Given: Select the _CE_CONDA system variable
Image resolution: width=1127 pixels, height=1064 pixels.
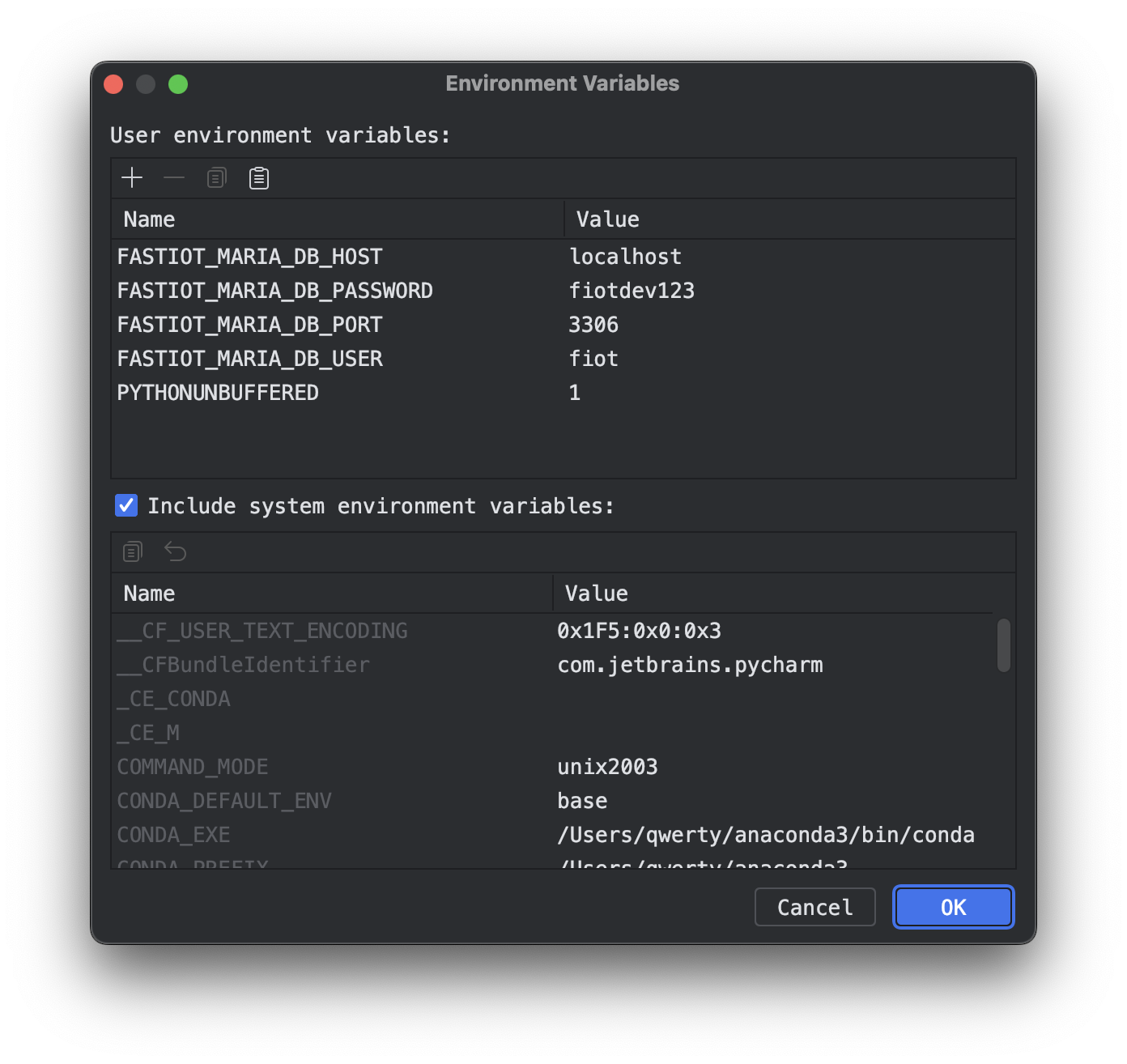Looking at the screenshot, I should pyautogui.click(x=173, y=699).
